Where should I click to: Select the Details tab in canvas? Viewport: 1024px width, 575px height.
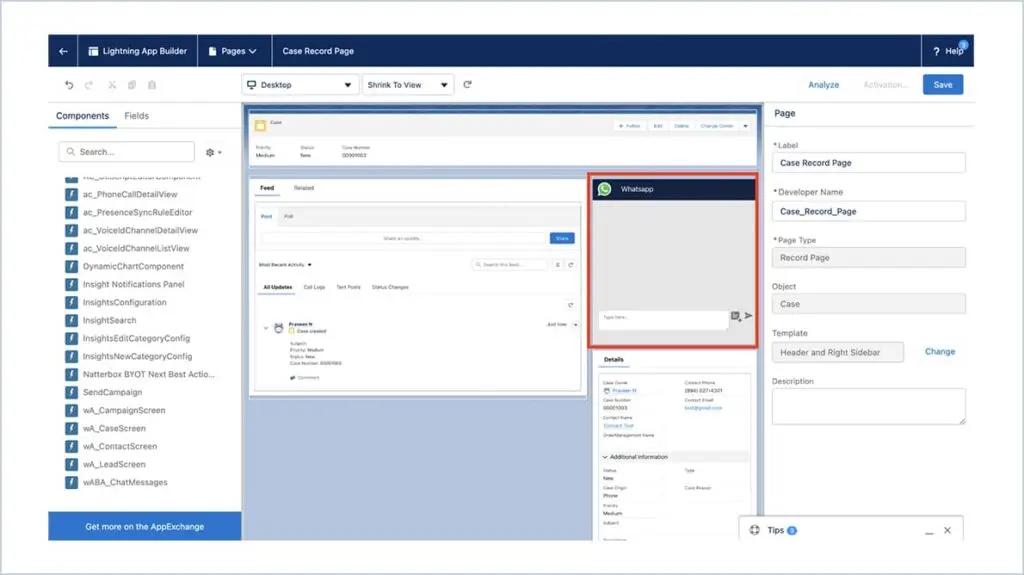tap(613, 359)
